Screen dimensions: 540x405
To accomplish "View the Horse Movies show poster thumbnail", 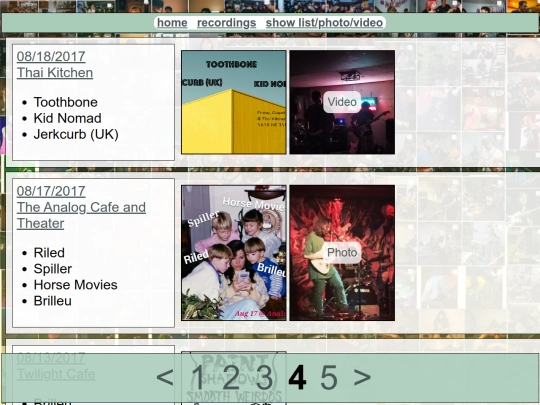I will tap(234, 253).
